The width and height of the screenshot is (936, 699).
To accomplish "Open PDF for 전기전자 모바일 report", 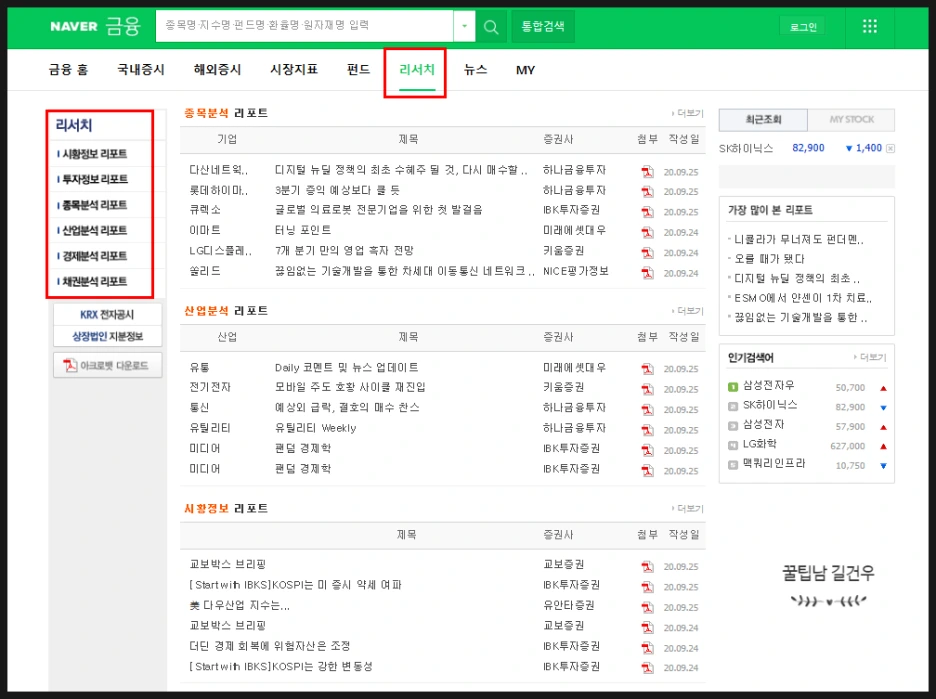I will 647,389.
